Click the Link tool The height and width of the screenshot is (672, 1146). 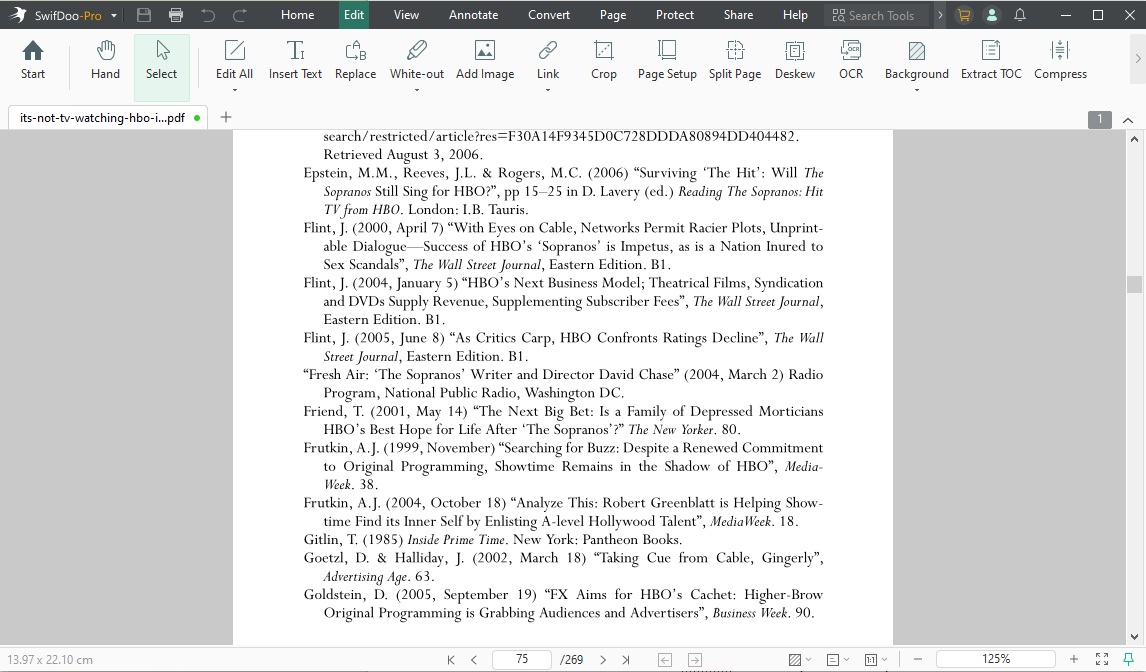pos(547,61)
